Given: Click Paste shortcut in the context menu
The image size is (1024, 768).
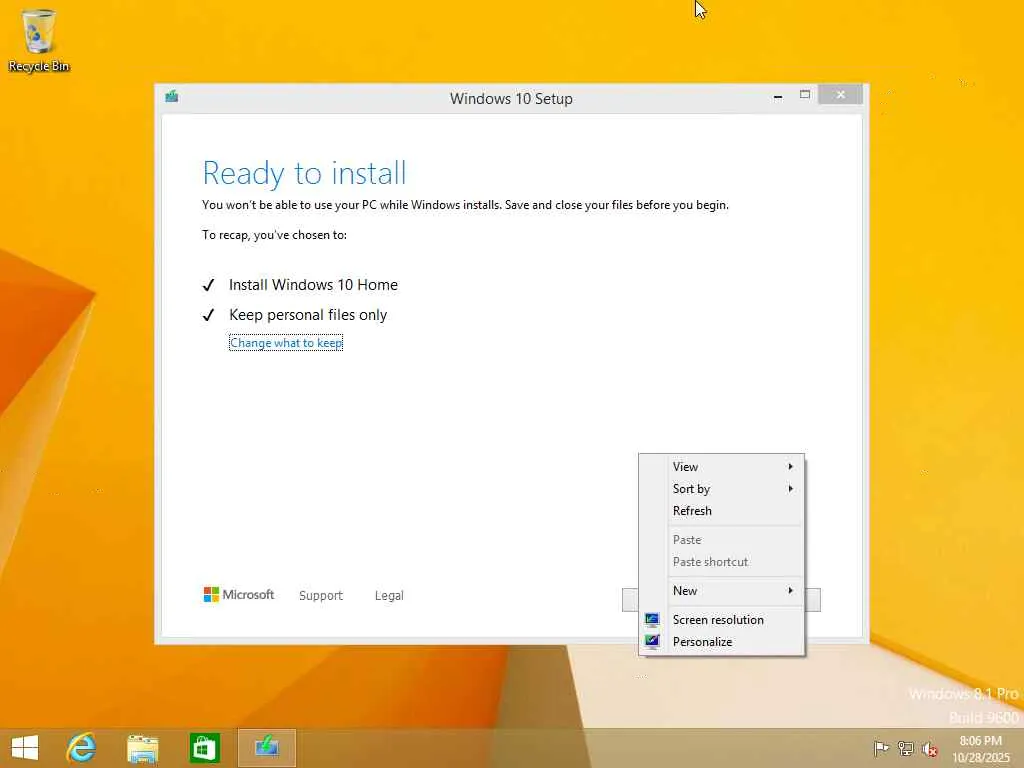Looking at the screenshot, I should pyautogui.click(x=722, y=562).
